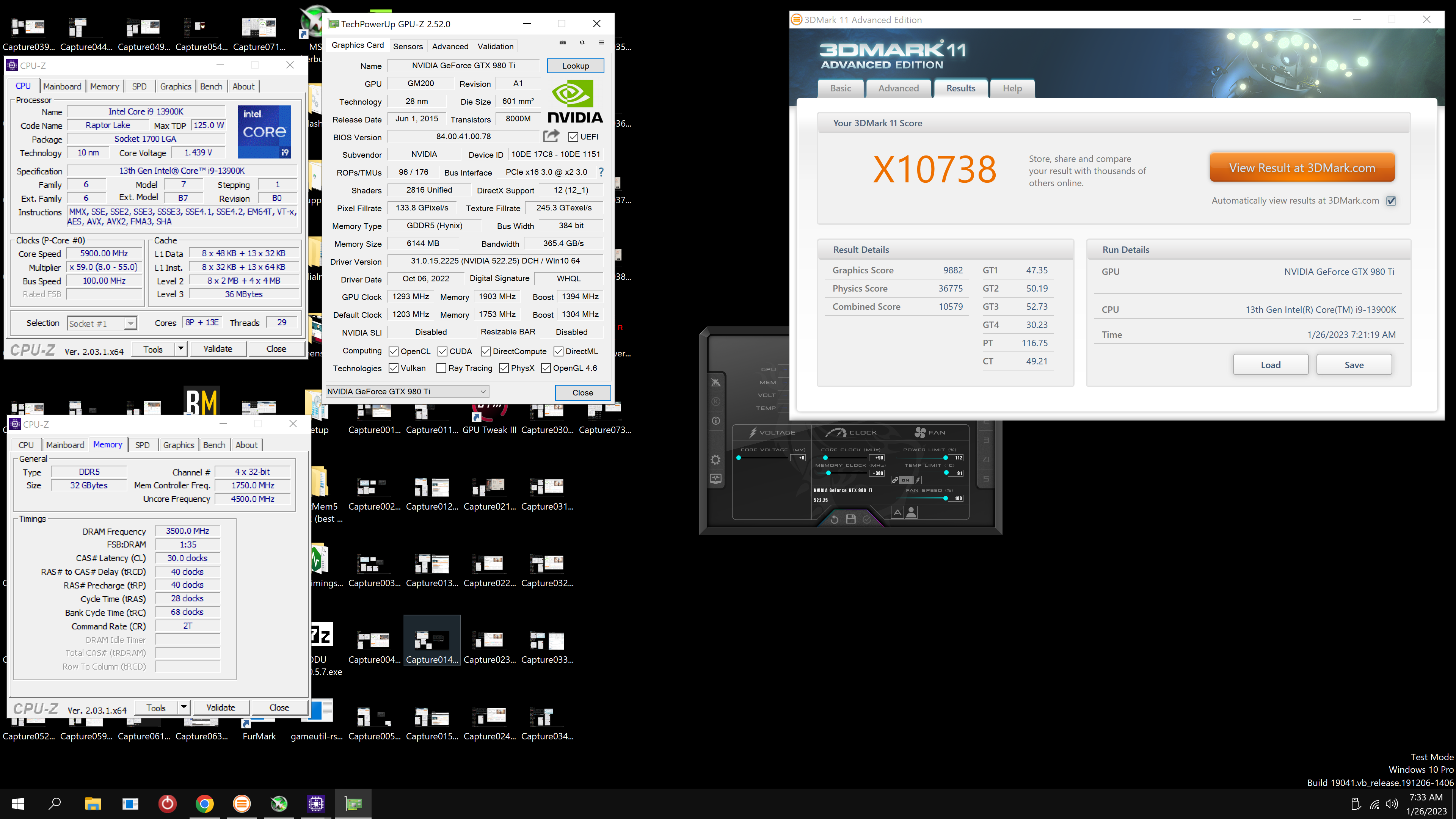Click the K (Kombustor) sidebar icon

715,401
